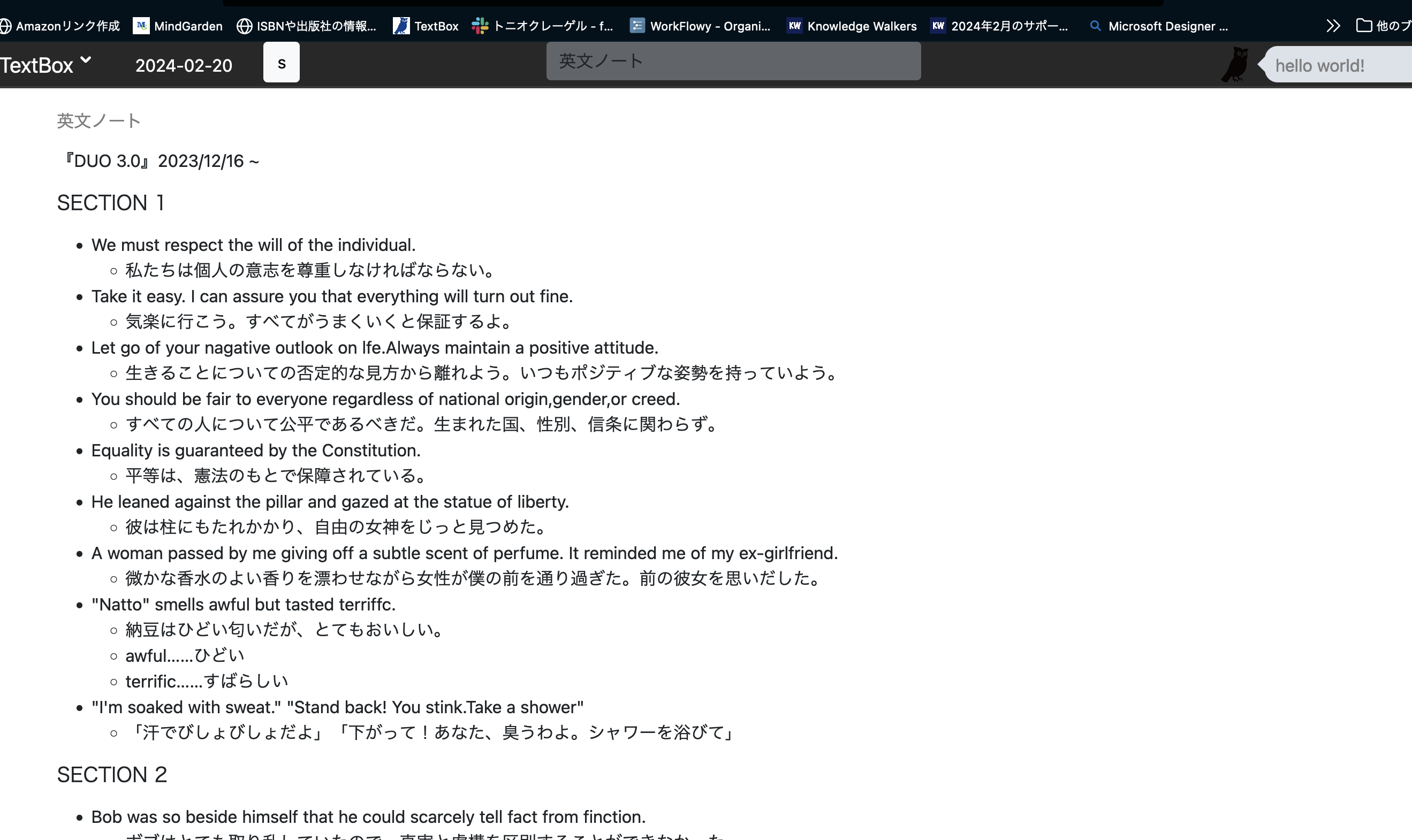Click the owl mascot in the header
The image size is (1412, 840).
(1234, 64)
